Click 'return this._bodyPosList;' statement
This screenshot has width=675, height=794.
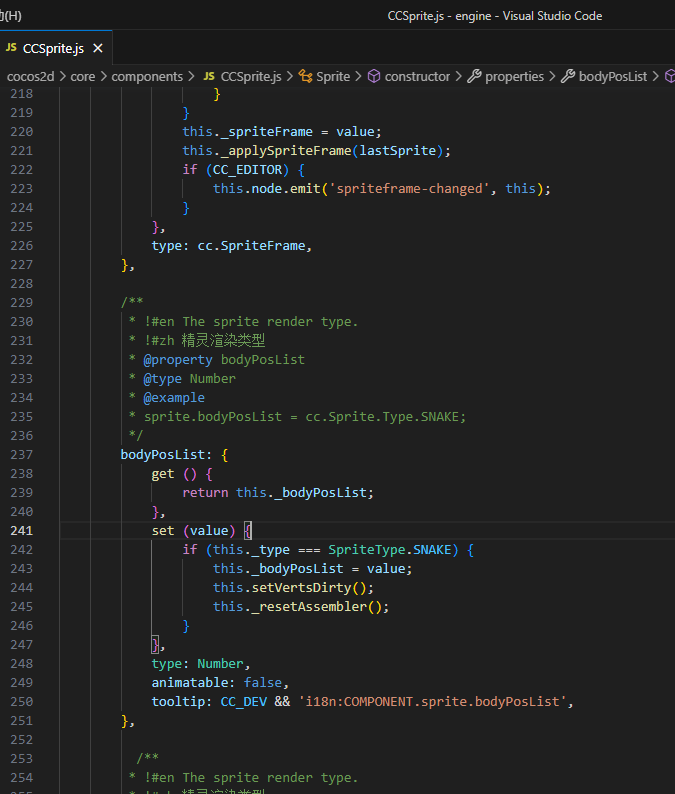[x=278, y=493]
